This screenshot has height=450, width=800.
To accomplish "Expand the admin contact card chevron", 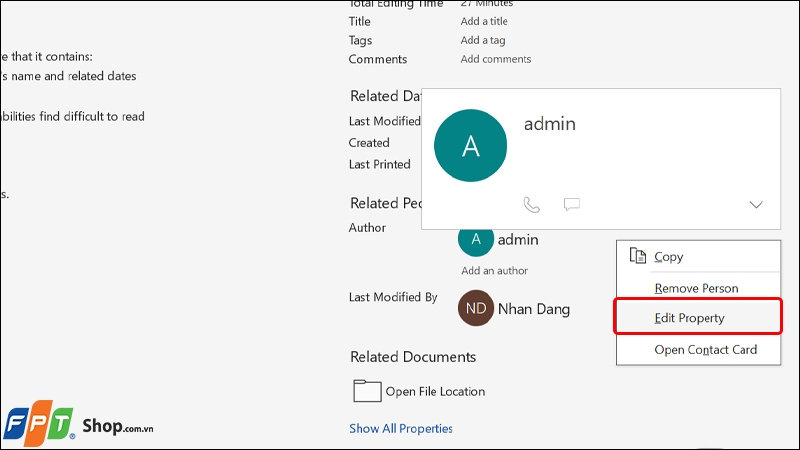I will pos(756,205).
